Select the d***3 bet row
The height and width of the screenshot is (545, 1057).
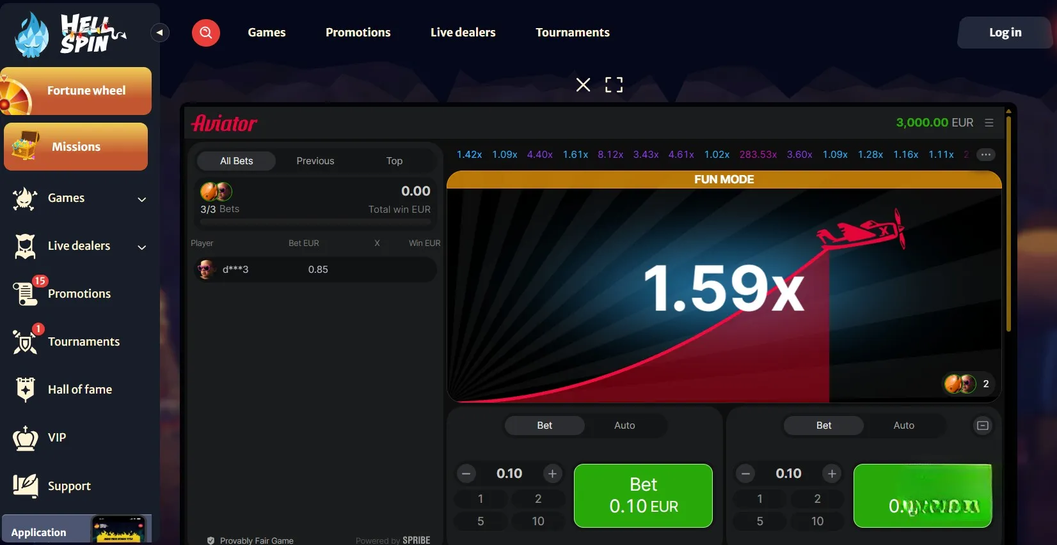[x=315, y=269]
